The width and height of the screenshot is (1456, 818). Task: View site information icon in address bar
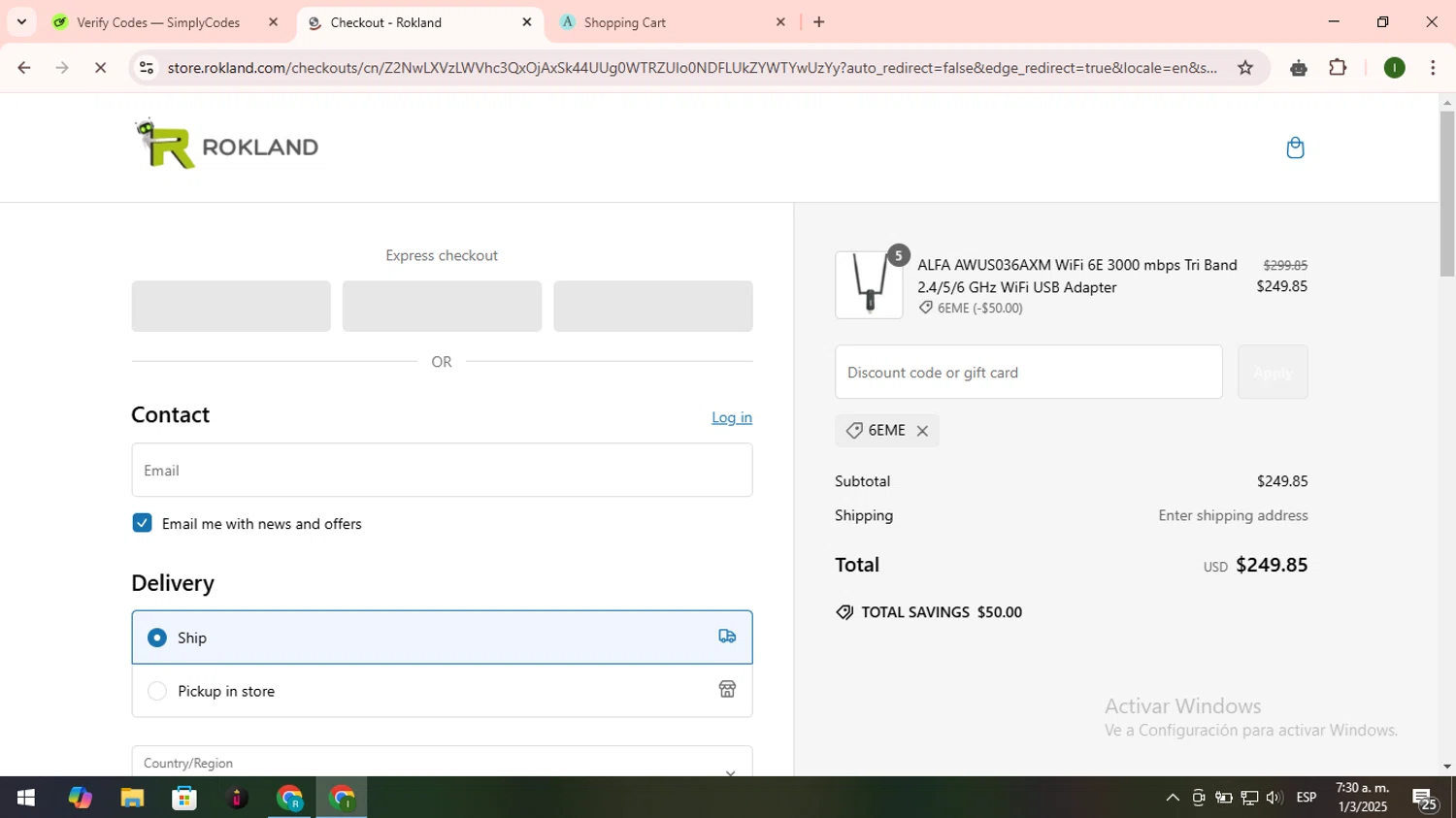(x=147, y=67)
